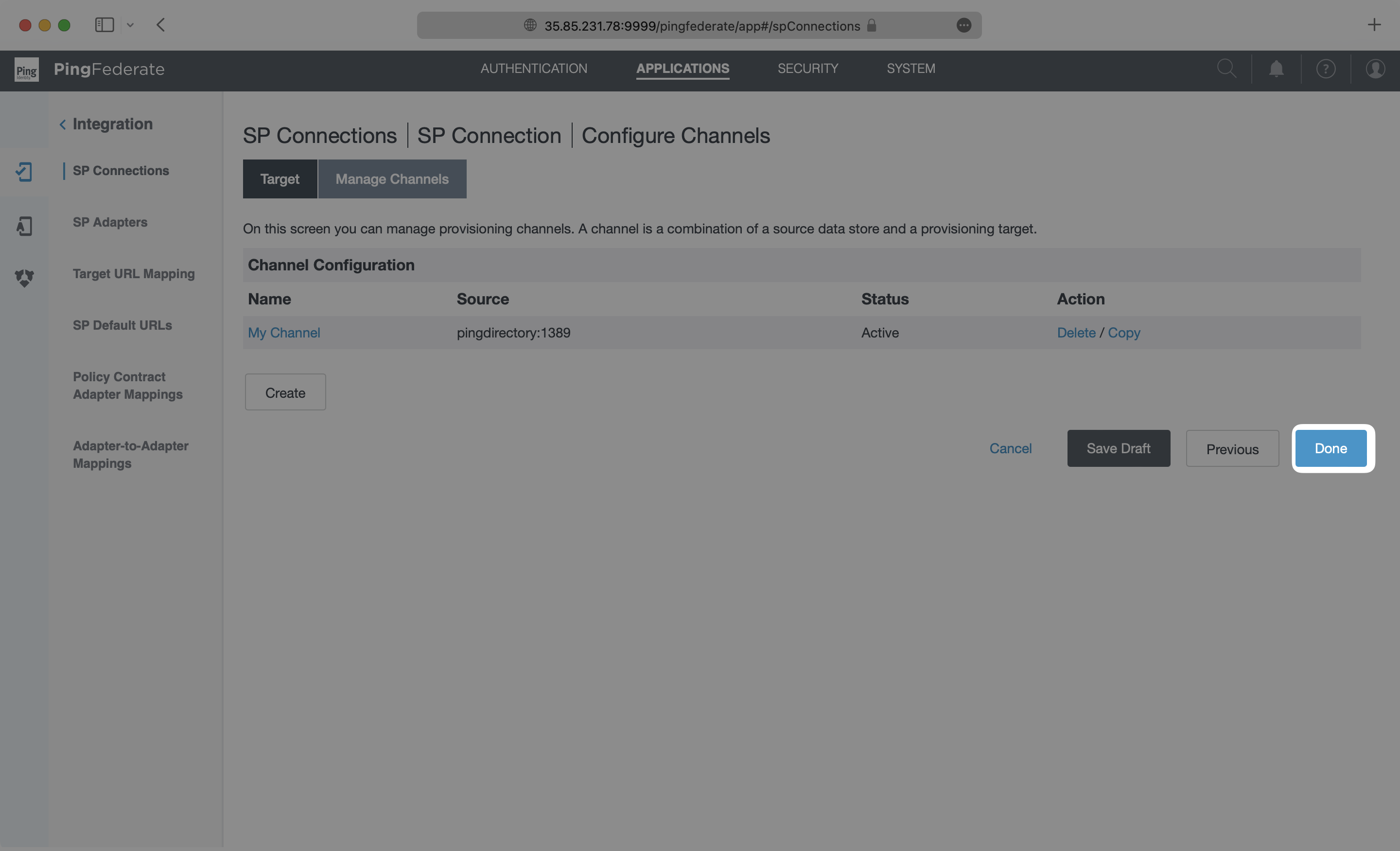Open My Channel configuration link
This screenshot has width=1400, height=851.
pos(284,331)
